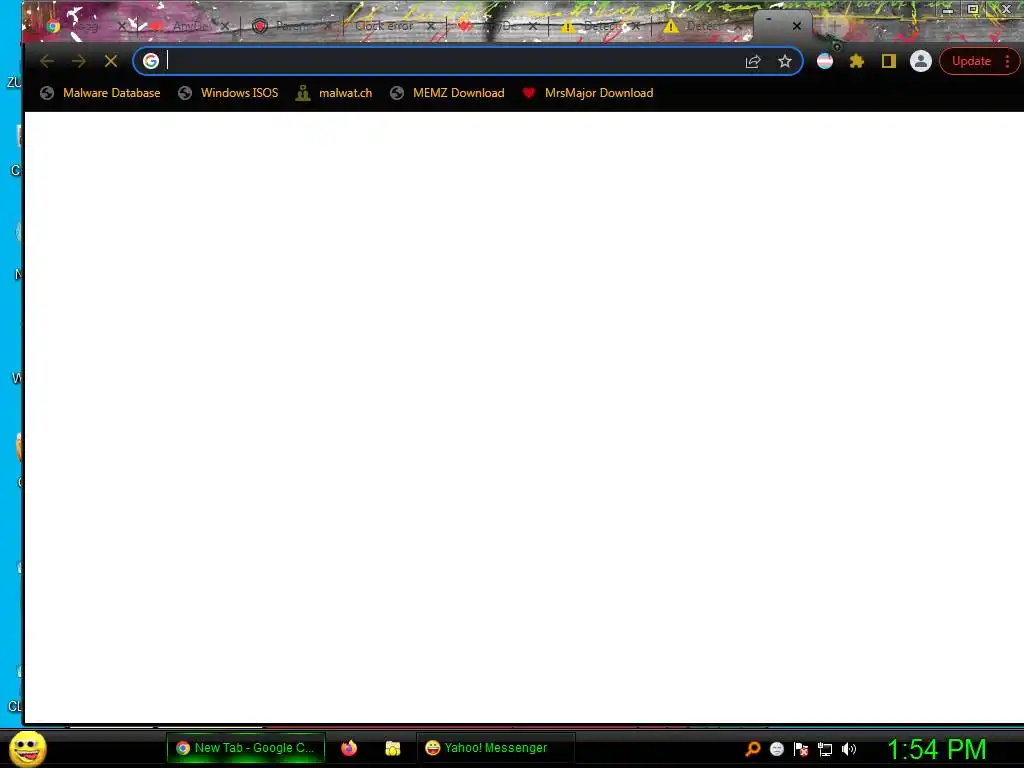The image size is (1024, 768).
Task: Toggle the side panel icon
Action: 889,61
